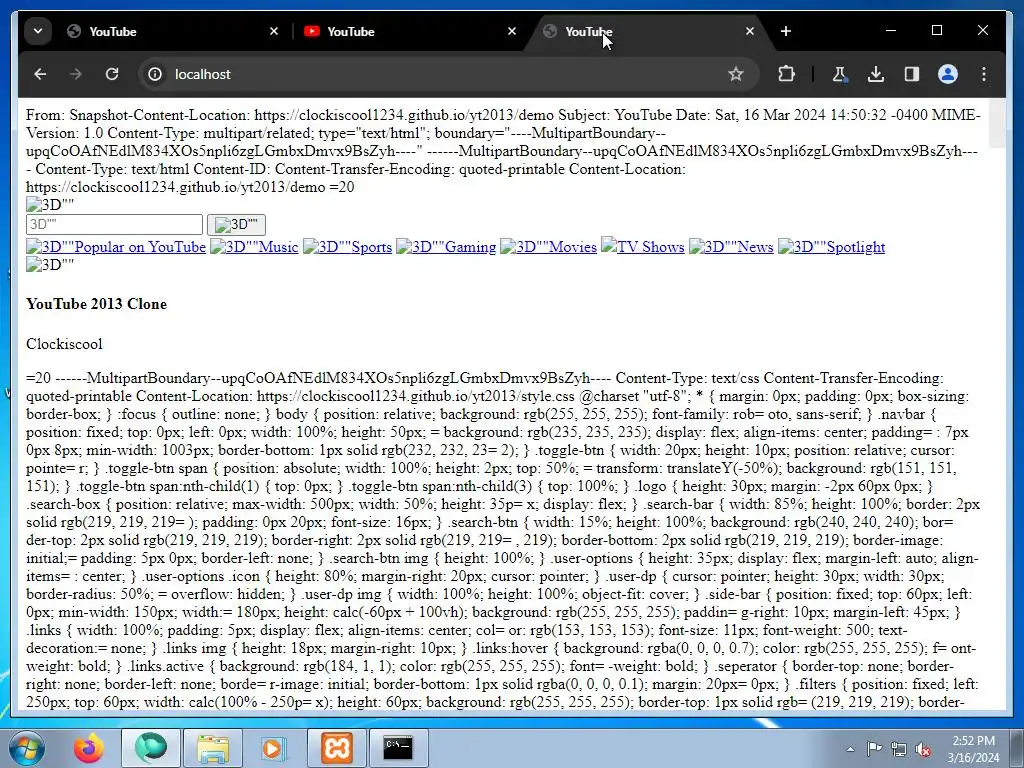Screen dimensions: 1024x768
Task: Click the muted volume tray icon
Action: tap(923, 749)
